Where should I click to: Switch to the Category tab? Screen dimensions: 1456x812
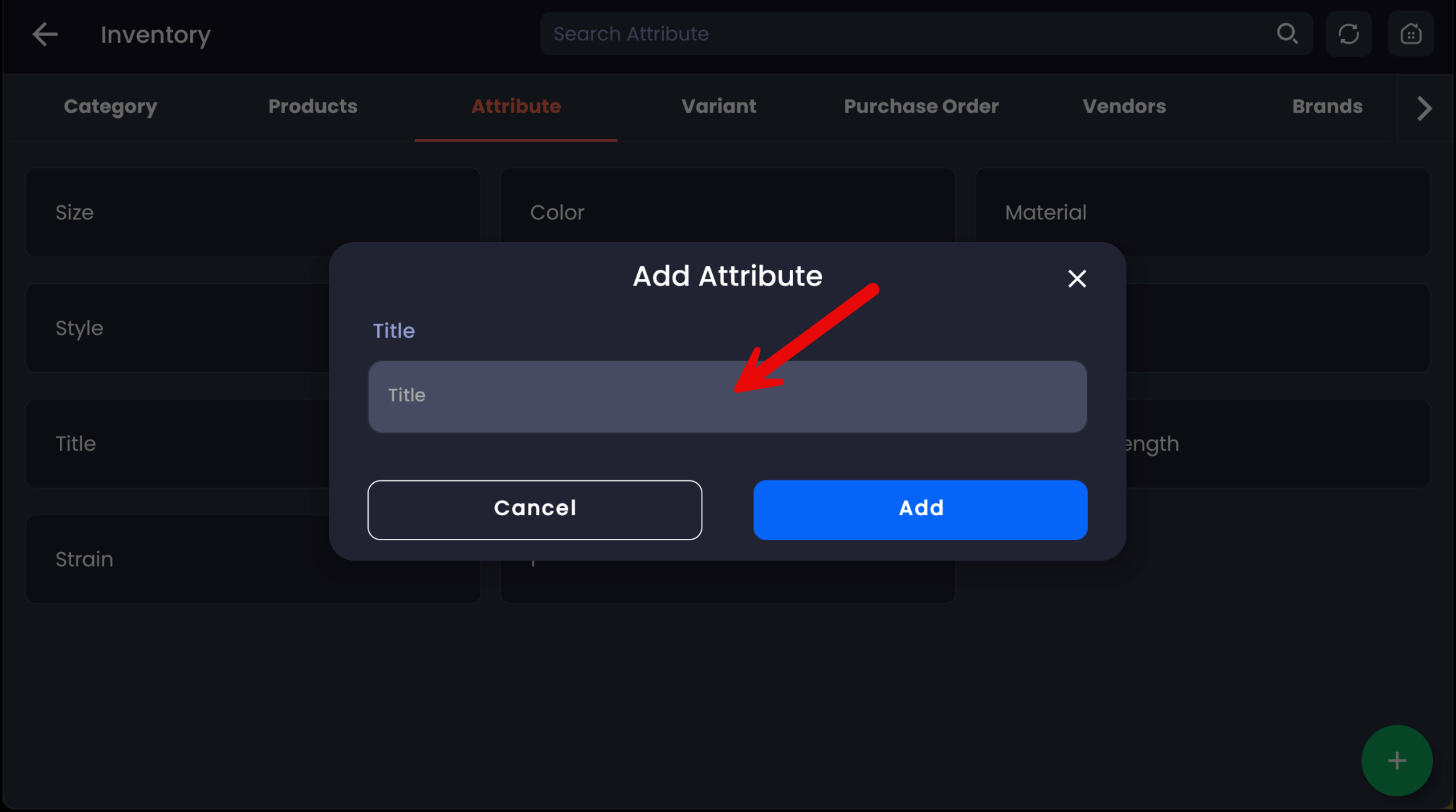(x=111, y=107)
